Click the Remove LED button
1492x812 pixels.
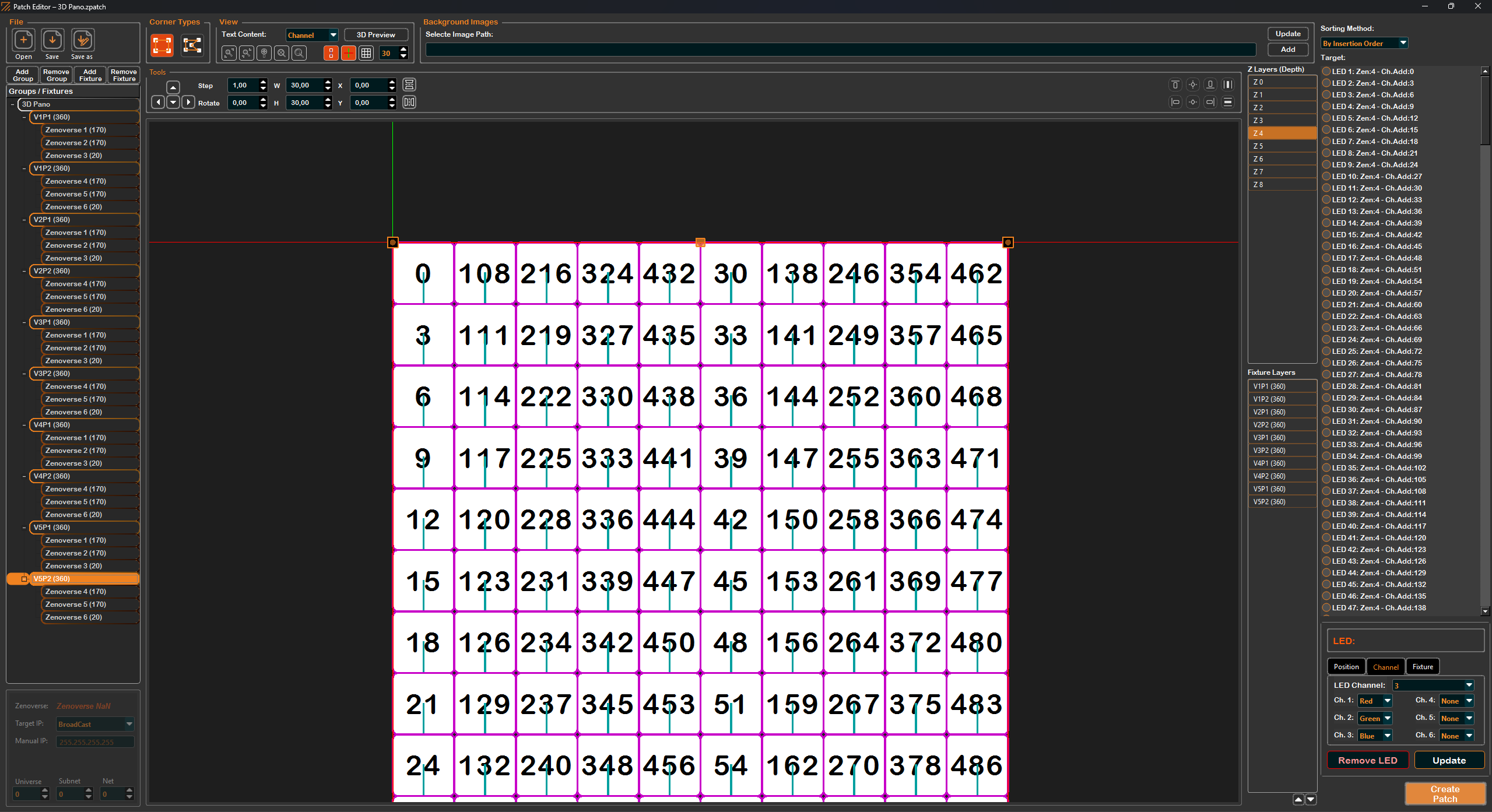pyautogui.click(x=1367, y=760)
